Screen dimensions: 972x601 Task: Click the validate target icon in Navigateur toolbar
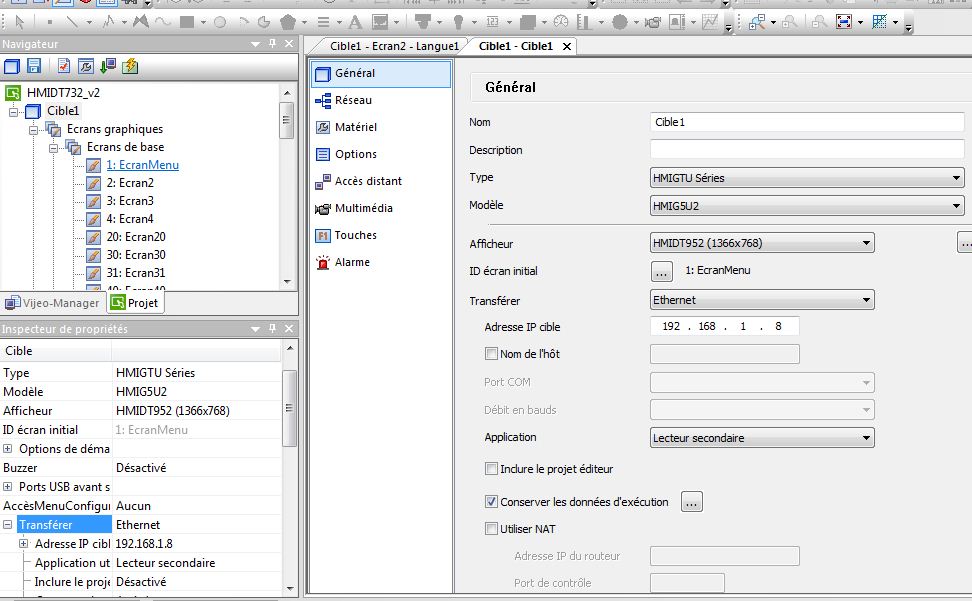63,66
